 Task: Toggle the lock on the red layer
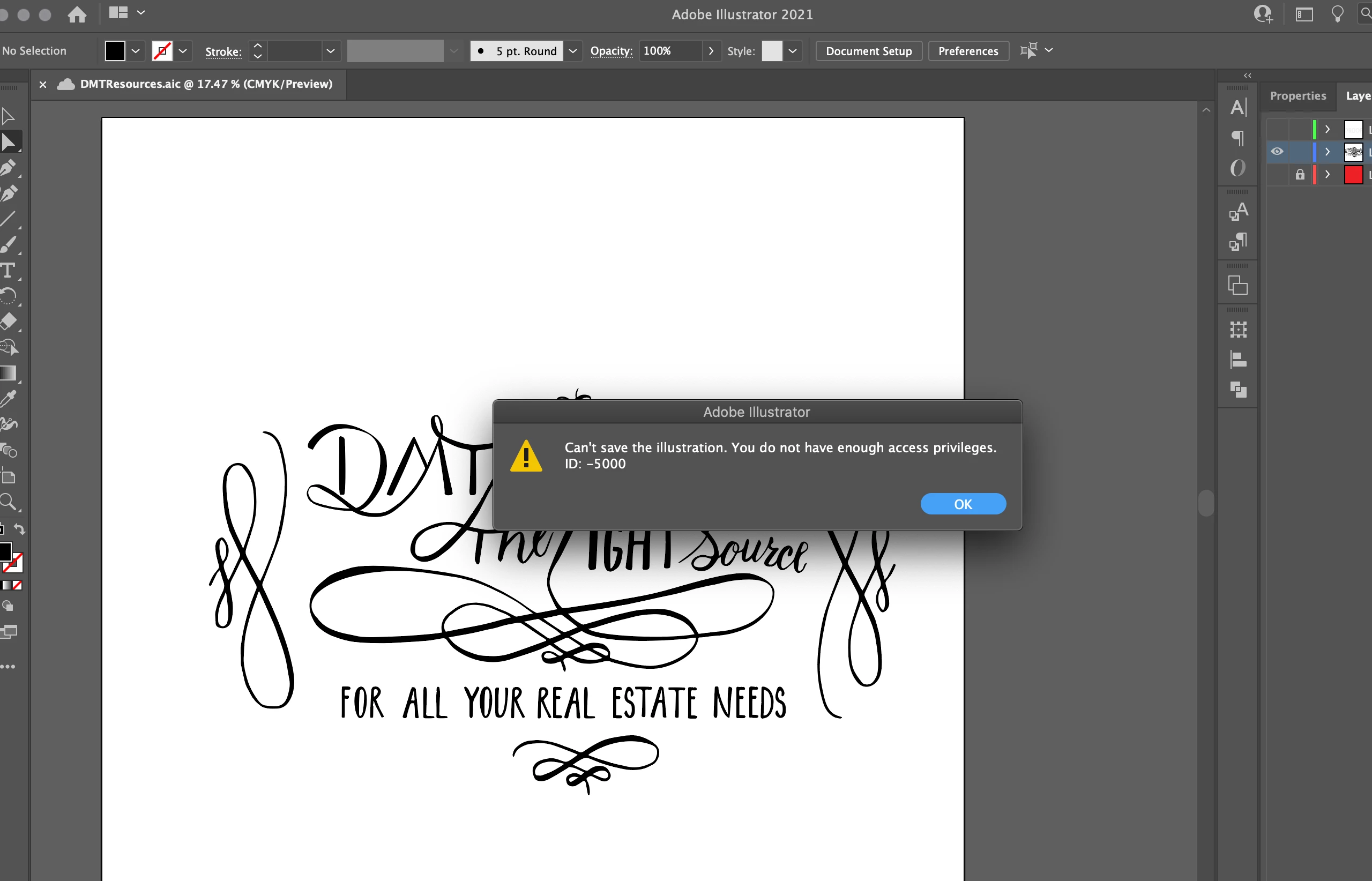1300,175
